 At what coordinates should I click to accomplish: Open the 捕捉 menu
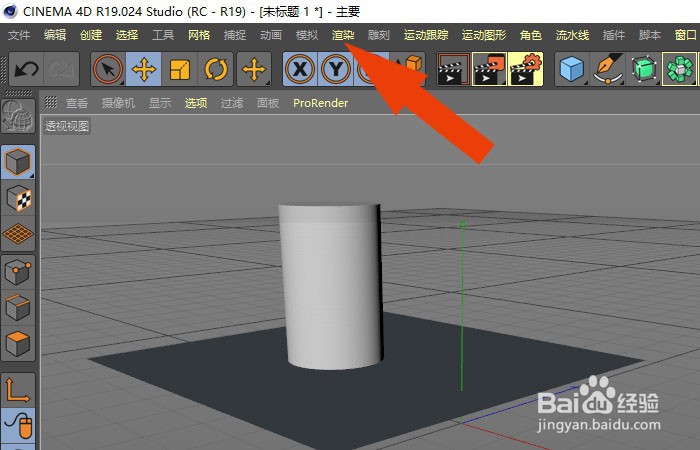point(235,35)
